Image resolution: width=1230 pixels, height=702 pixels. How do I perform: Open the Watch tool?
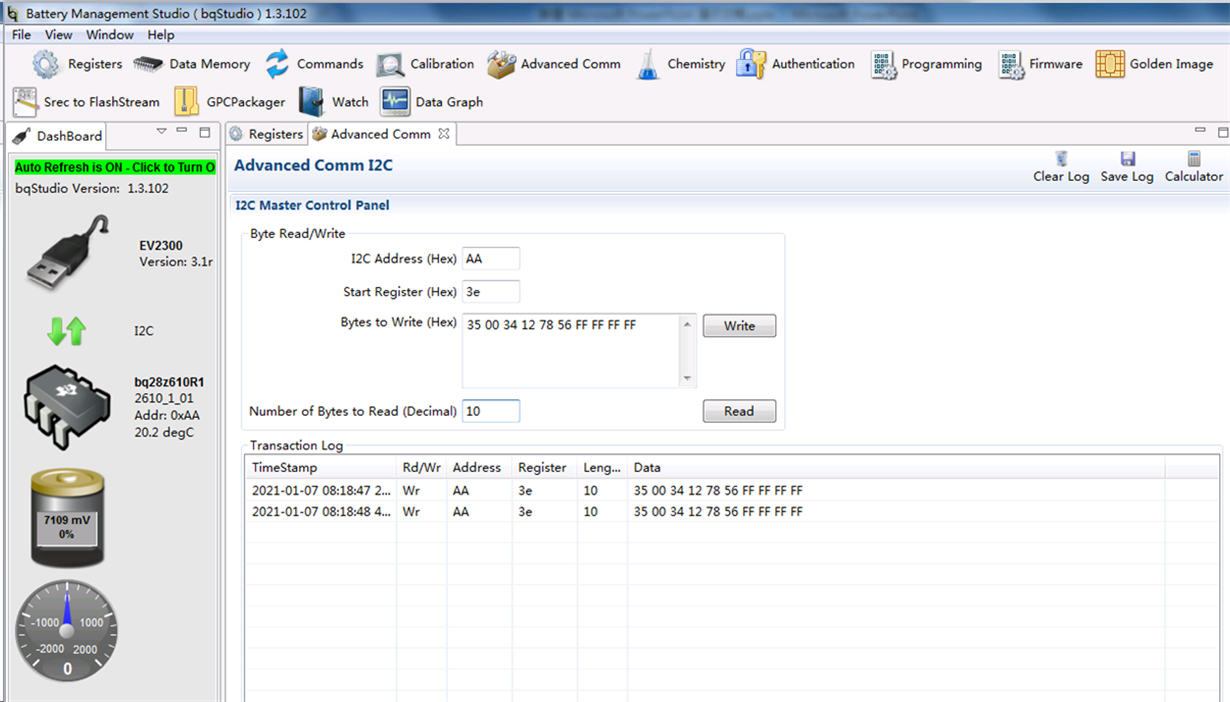(x=334, y=102)
